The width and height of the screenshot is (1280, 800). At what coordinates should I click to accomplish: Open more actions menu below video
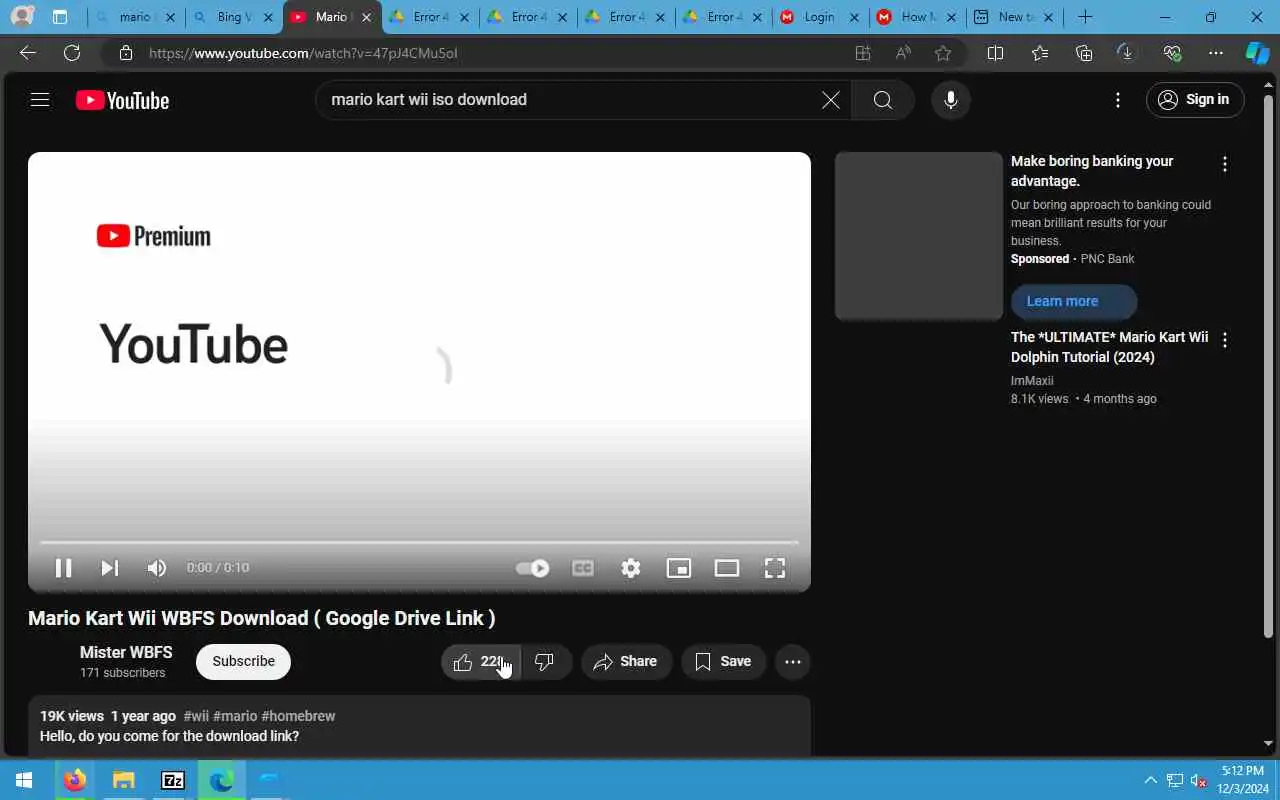coord(793,662)
